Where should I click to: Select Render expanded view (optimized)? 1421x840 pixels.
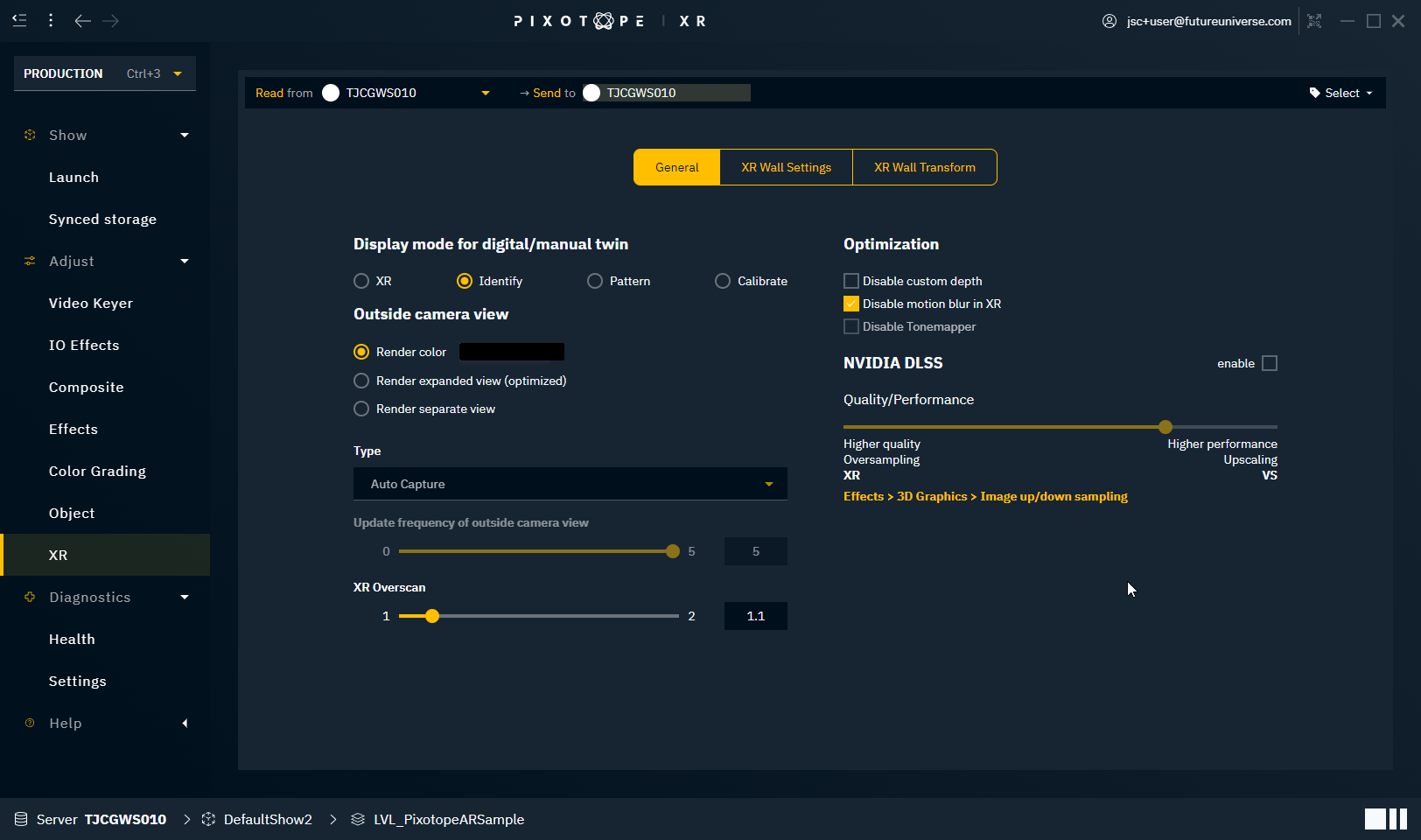361,381
